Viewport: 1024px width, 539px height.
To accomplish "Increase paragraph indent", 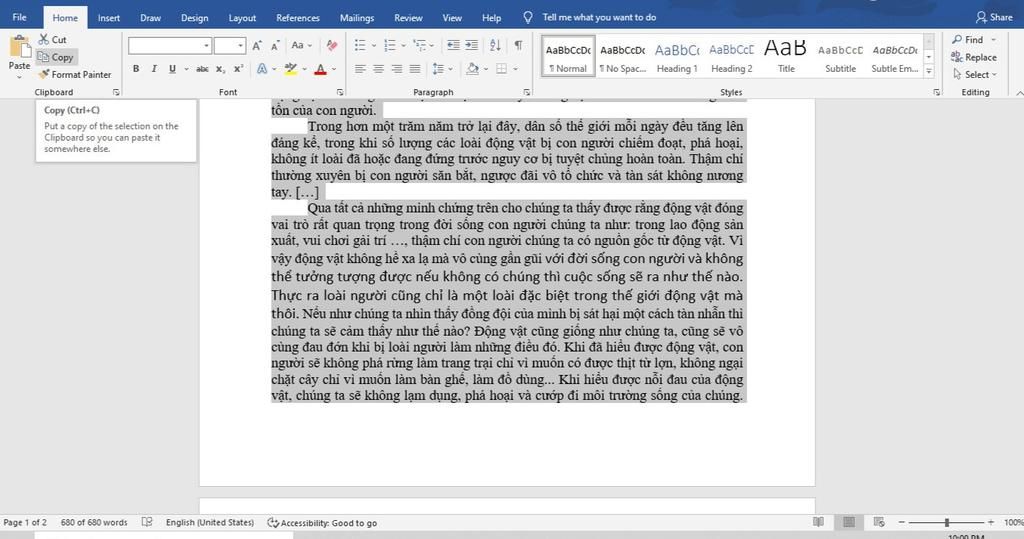I will (472, 45).
